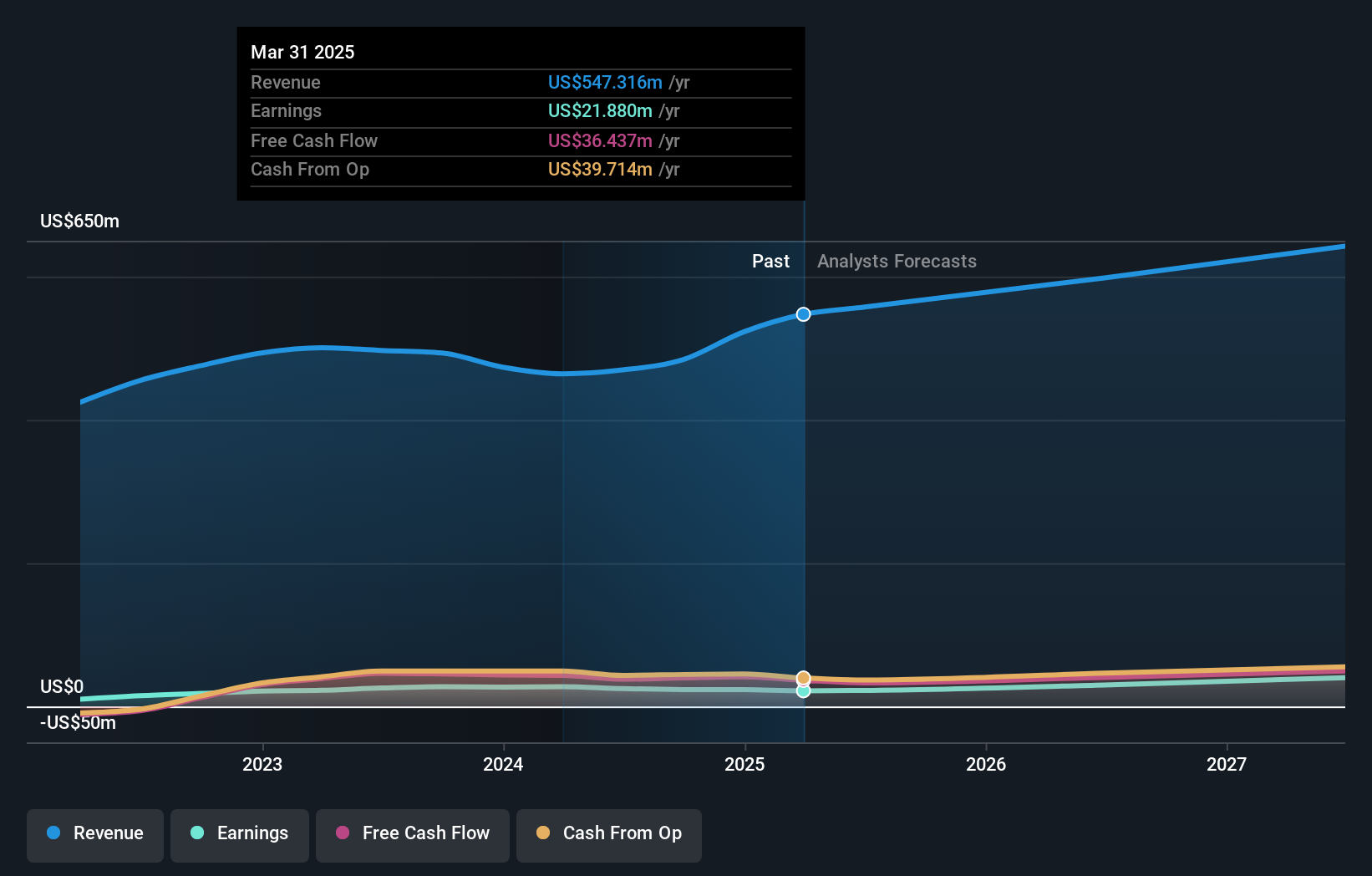Click the 2025 x-axis label
This screenshot has height=876, width=1372.
click(x=744, y=764)
